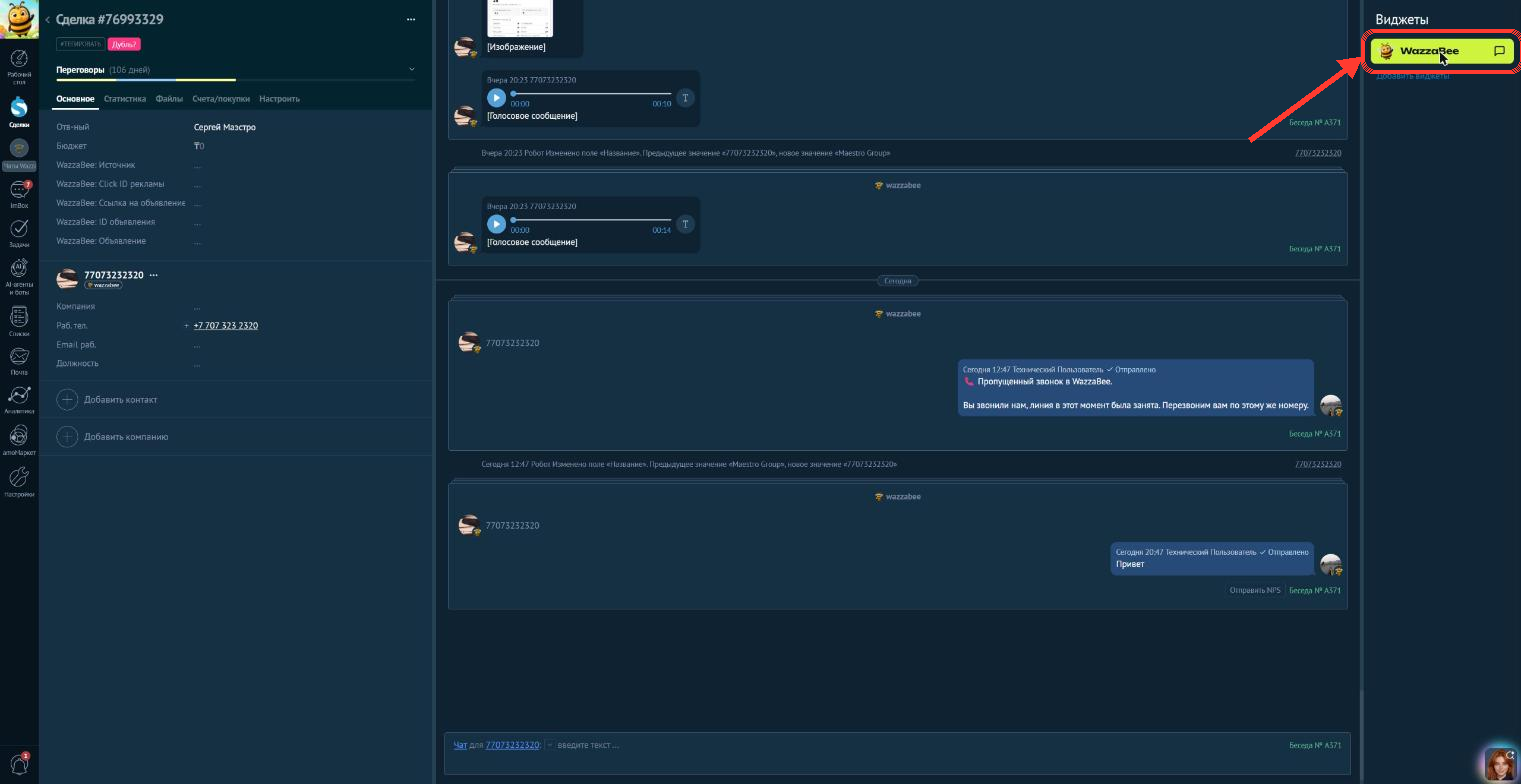The width and height of the screenshot is (1521, 784).
Task: Transcribe the 00:10 voice message
Action: pyautogui.click(x=685, y=98)
